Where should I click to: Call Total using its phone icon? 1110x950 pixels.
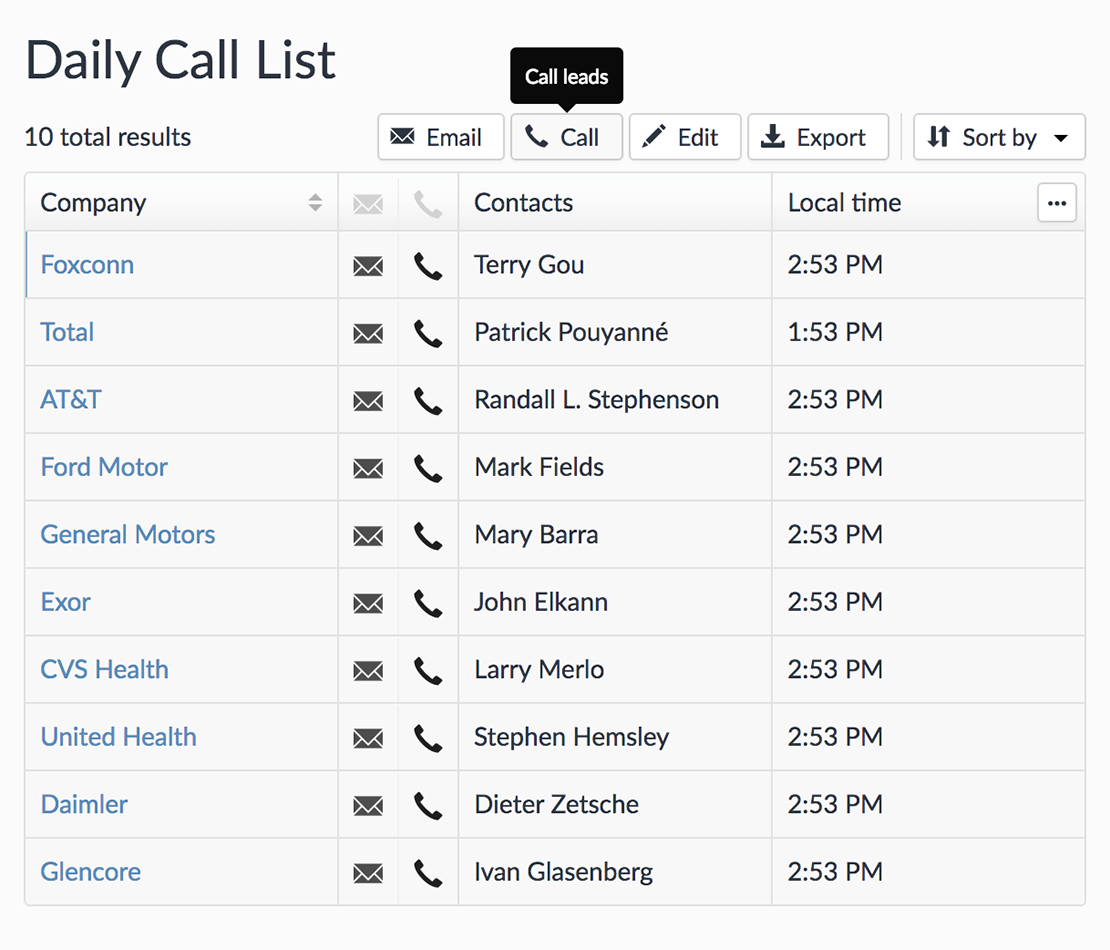(428, 333)
